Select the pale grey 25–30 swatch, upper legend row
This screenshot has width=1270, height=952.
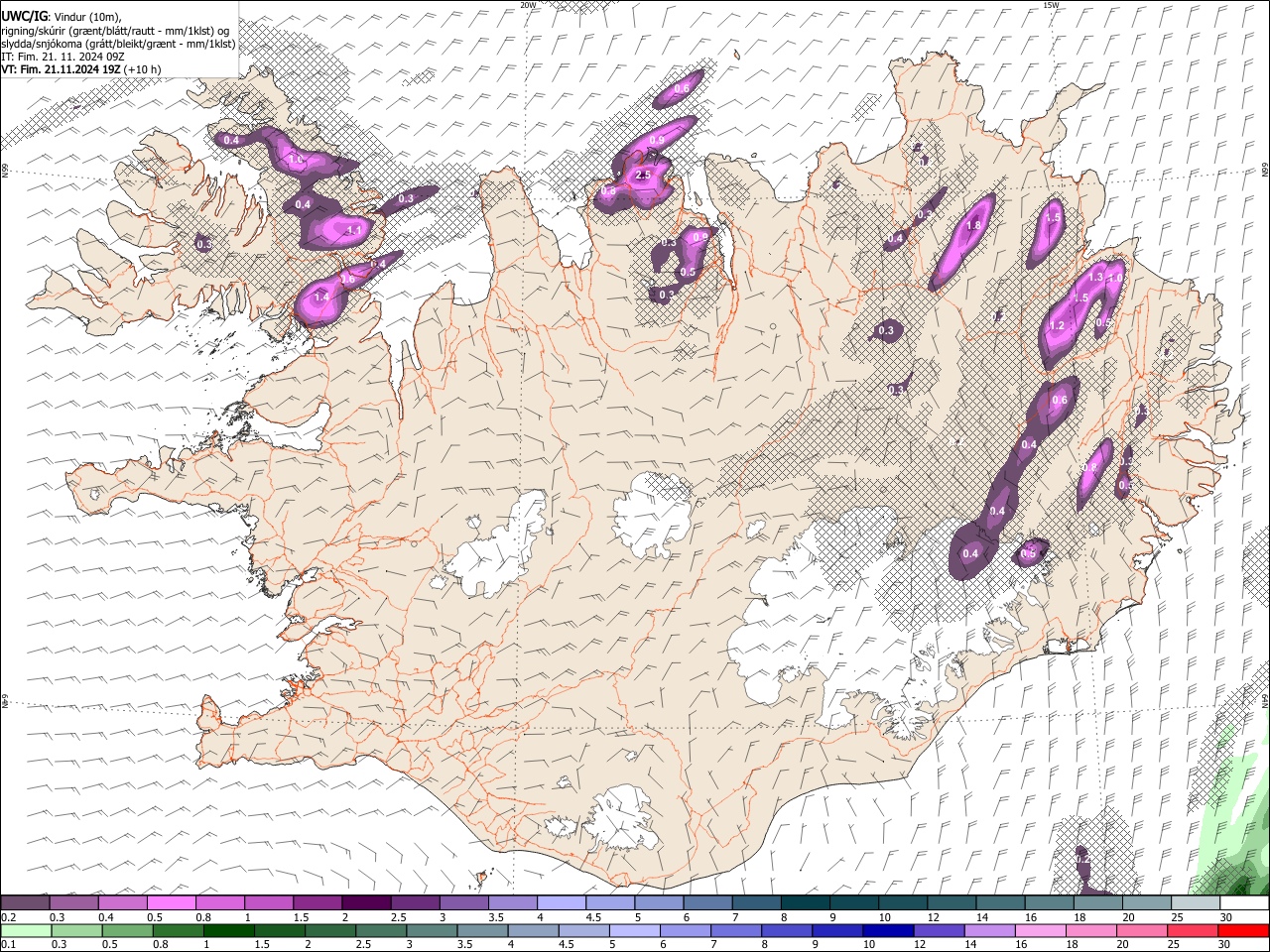pyautogui.click(x=1196, y=903)
